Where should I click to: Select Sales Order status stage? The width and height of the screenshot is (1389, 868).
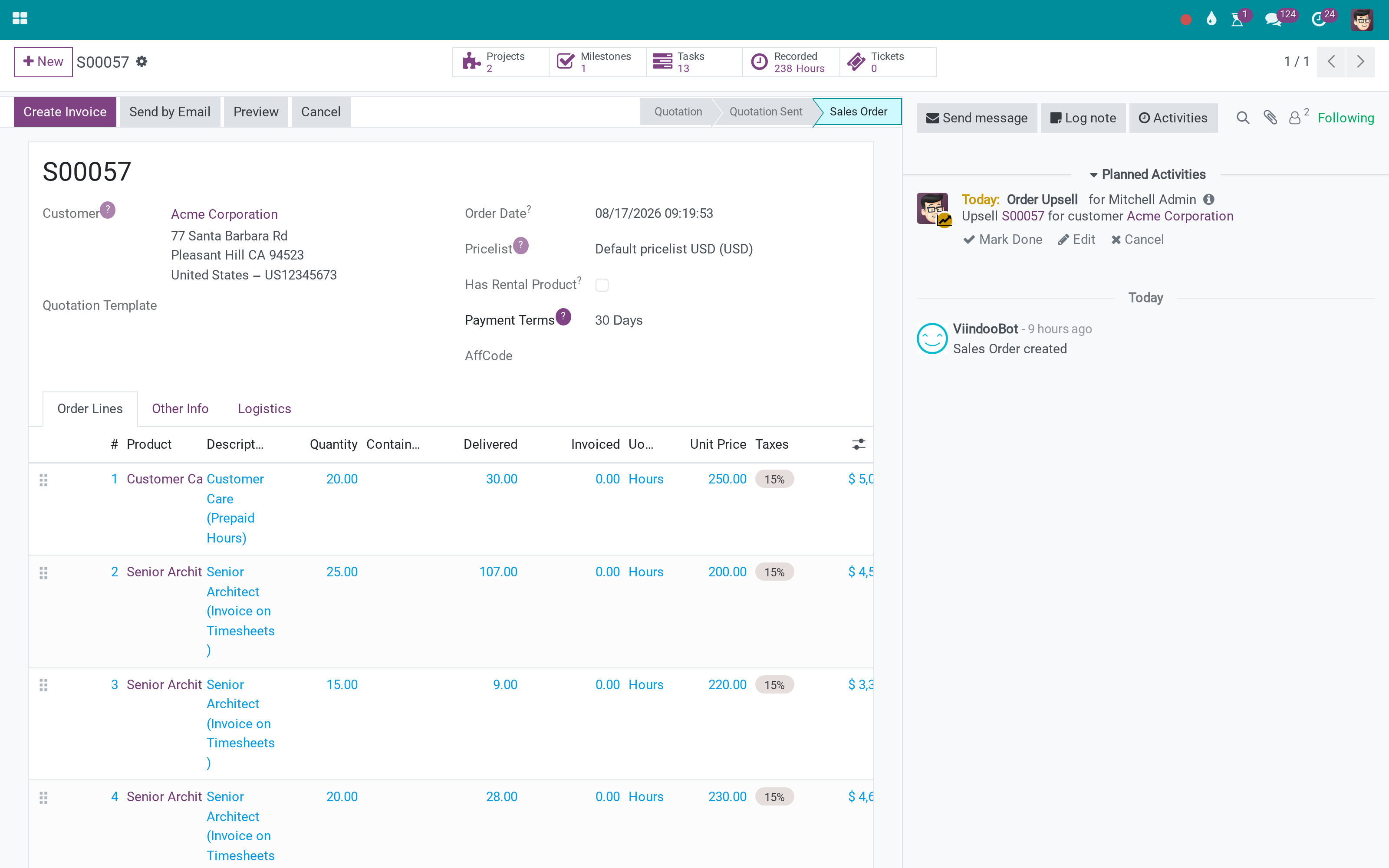tap(858, 112)
